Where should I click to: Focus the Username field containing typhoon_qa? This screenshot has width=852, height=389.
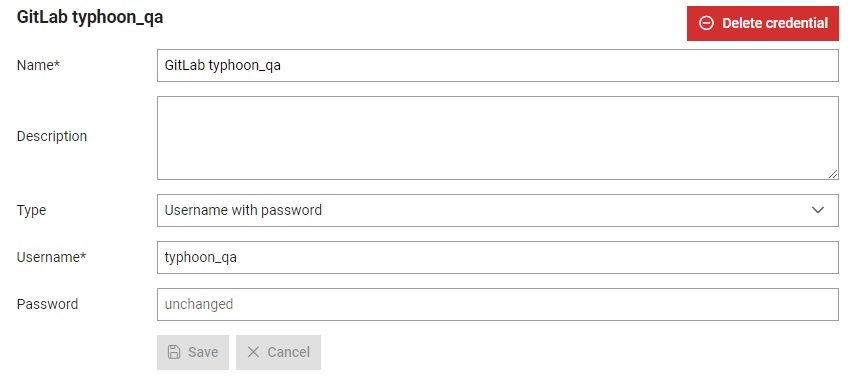tap(498, 258)
